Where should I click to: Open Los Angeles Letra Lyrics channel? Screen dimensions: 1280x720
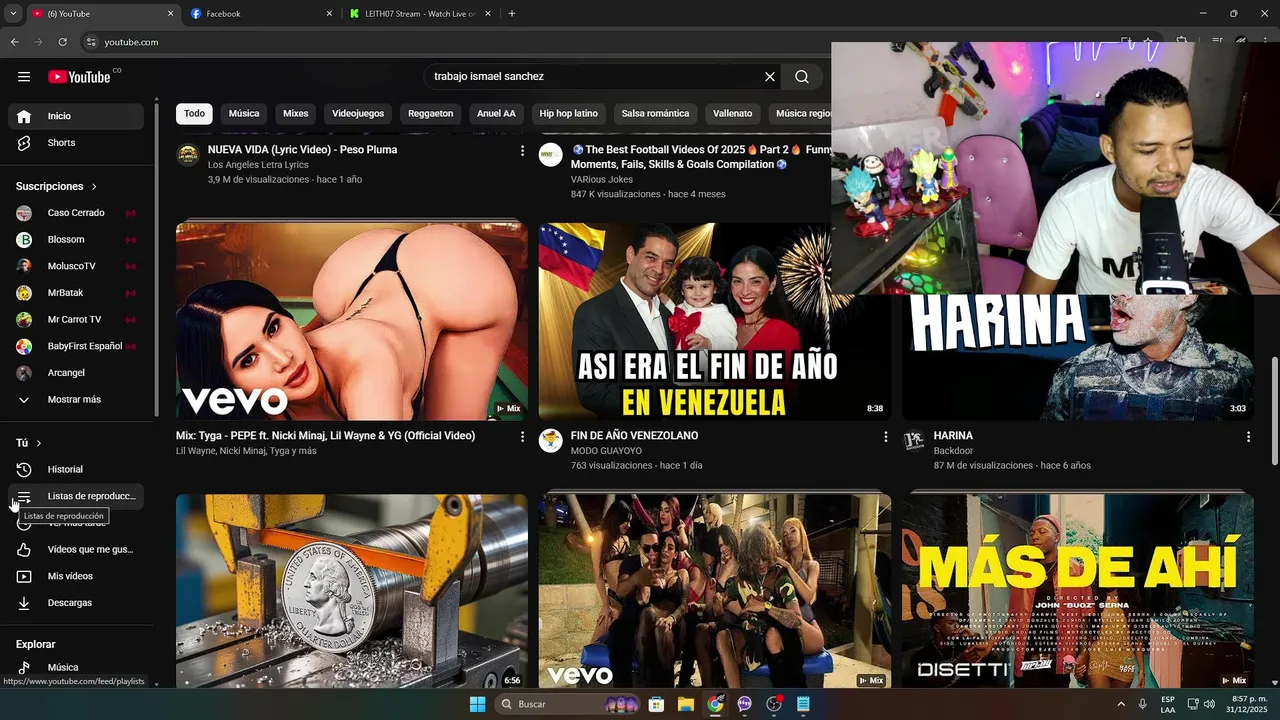coord(258,165)
